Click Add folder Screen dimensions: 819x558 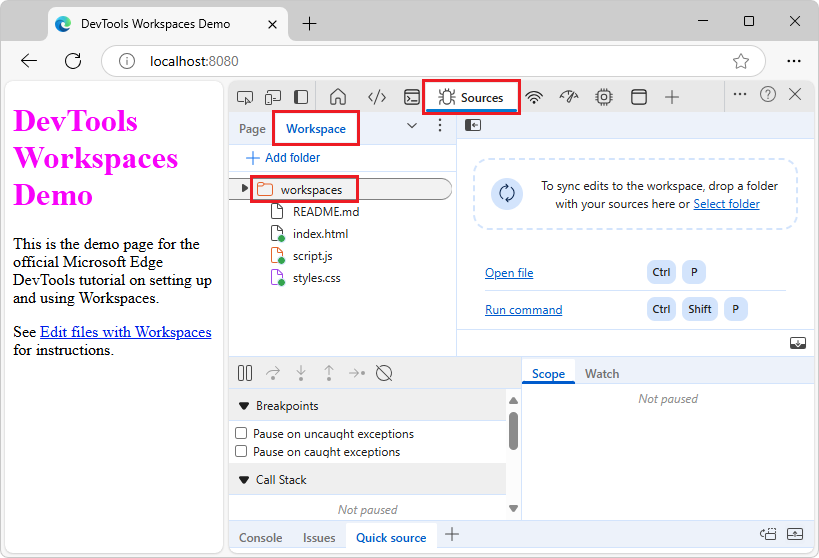pyautogui.click(x=283, y=158)
